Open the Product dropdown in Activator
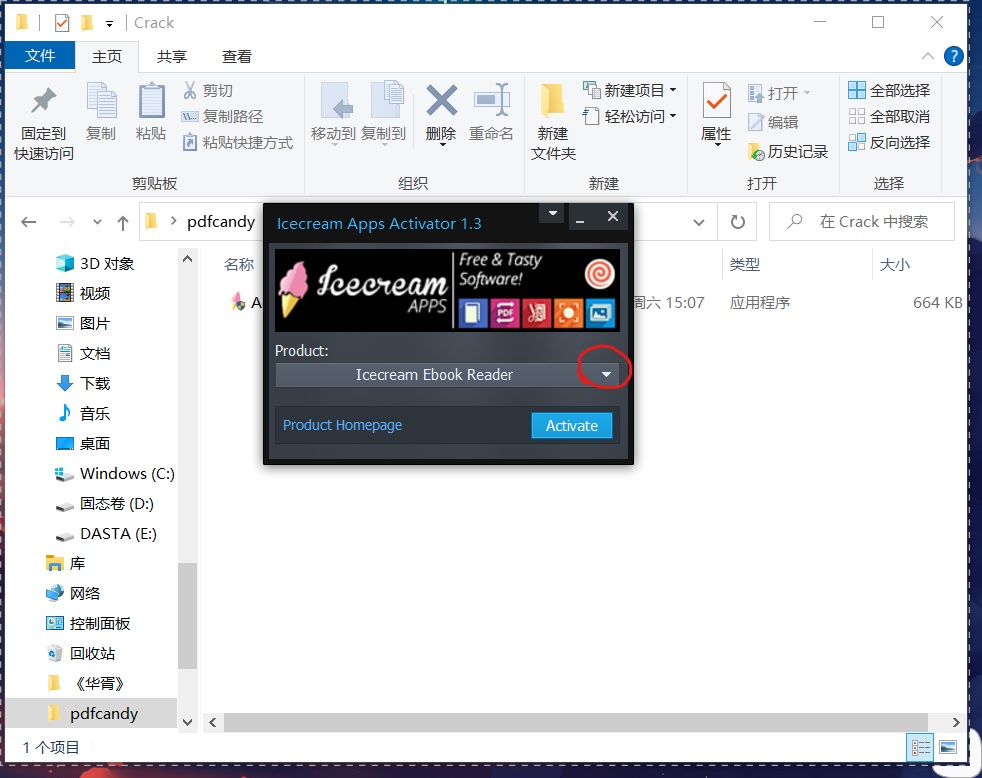Viewport: 982px width, 778px height. tap(606, 375)
